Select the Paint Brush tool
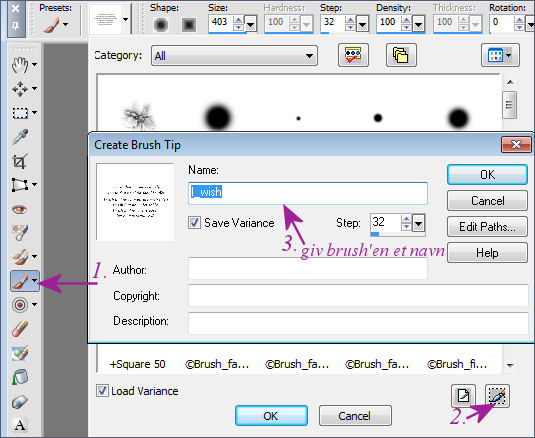535x438 pixels. (x=20, y=281)
